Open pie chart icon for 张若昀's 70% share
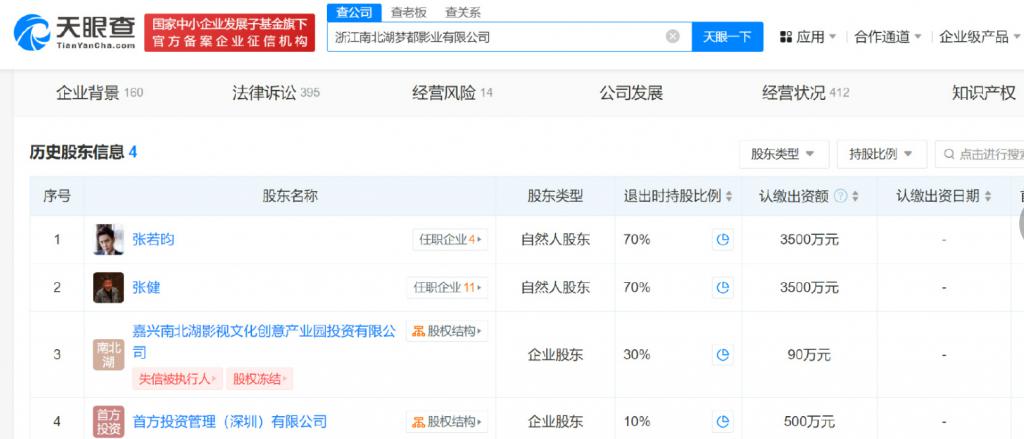Screen dimensions: 1024x439 pyautogui.click(x=722, y=240)
